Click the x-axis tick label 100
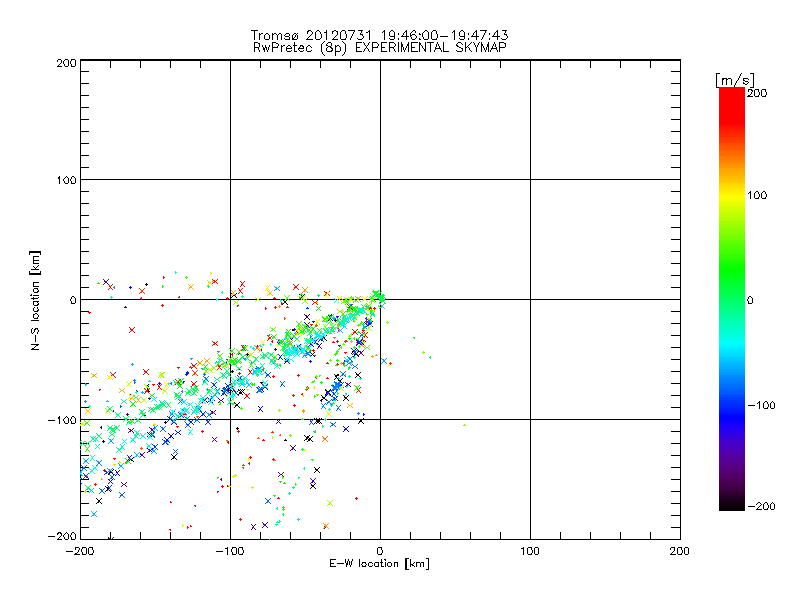Image resolution: width=800 pixels, height=600 pixels. [x=529, y=550]
